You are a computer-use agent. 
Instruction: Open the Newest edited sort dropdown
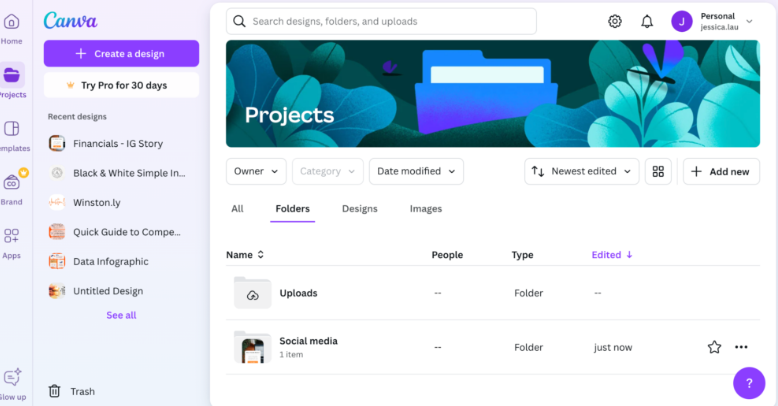(x=582, y=171)
